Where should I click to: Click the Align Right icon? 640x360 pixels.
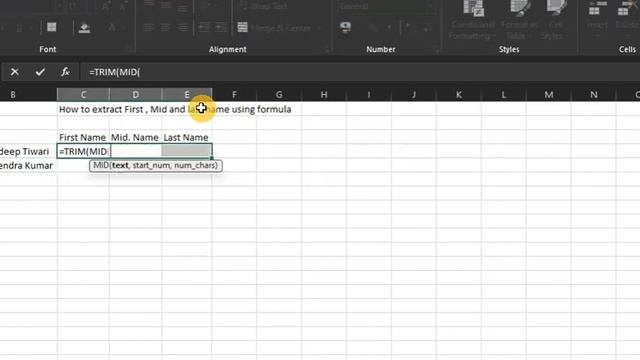(x=183, y=27)
